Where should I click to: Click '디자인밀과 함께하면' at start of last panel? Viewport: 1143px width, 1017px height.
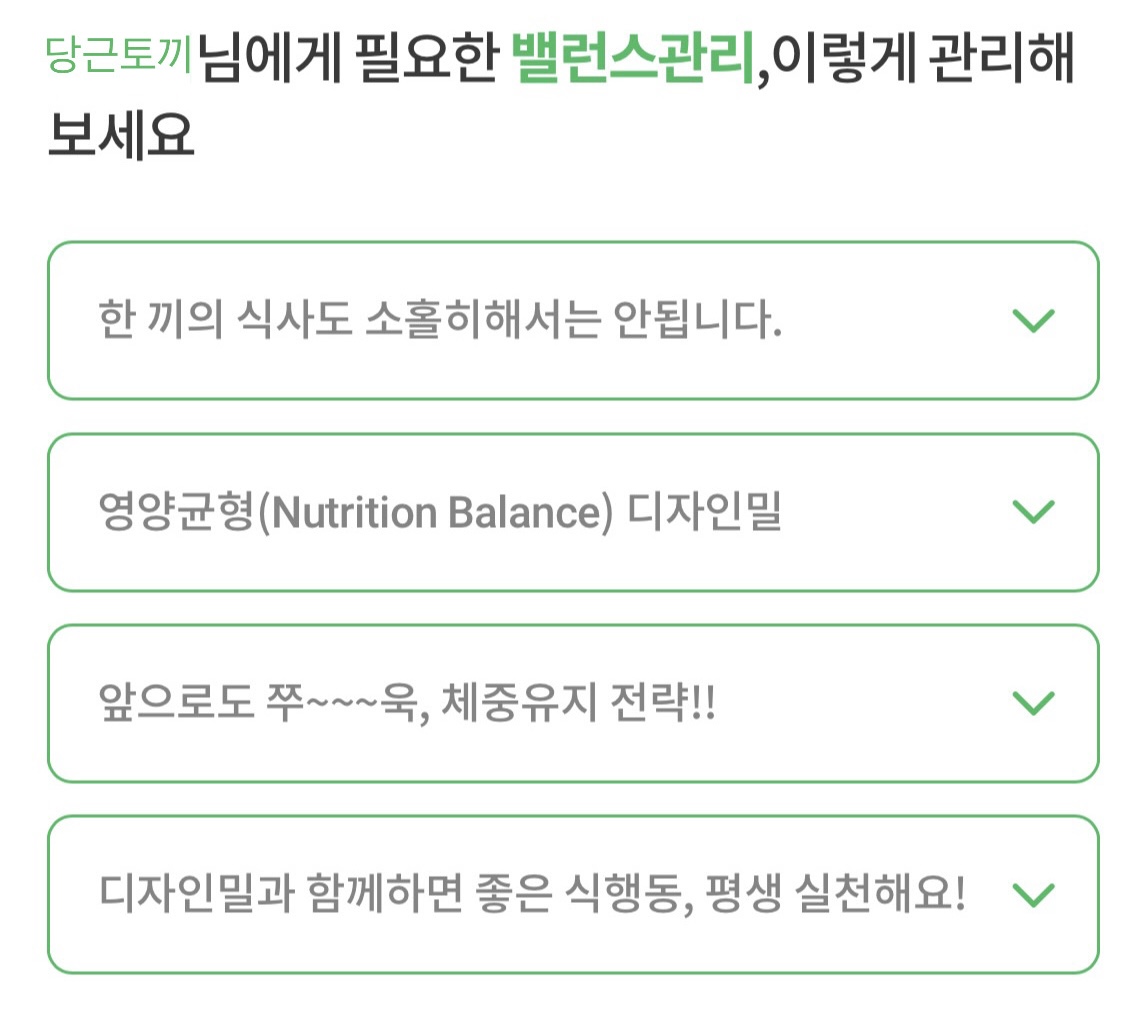pos(281,893)
